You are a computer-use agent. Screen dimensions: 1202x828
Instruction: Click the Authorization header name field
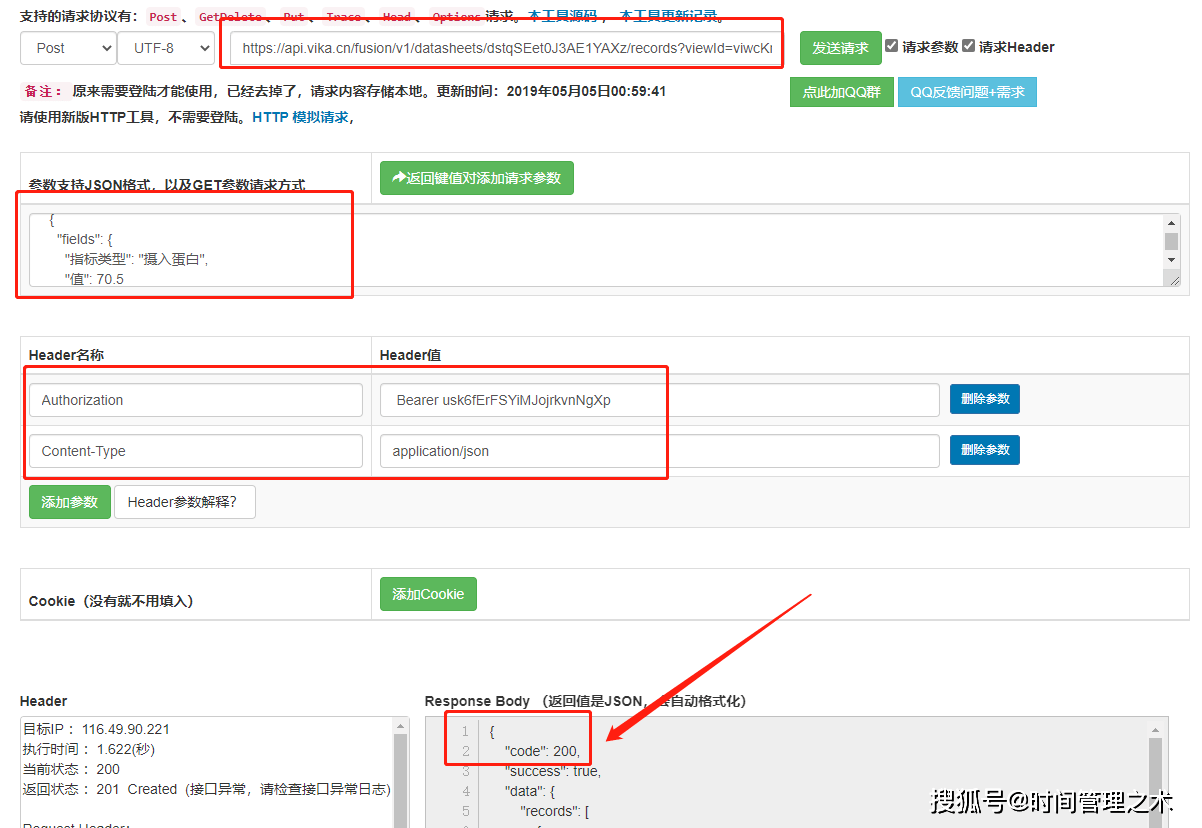click(x=195, y=400)
